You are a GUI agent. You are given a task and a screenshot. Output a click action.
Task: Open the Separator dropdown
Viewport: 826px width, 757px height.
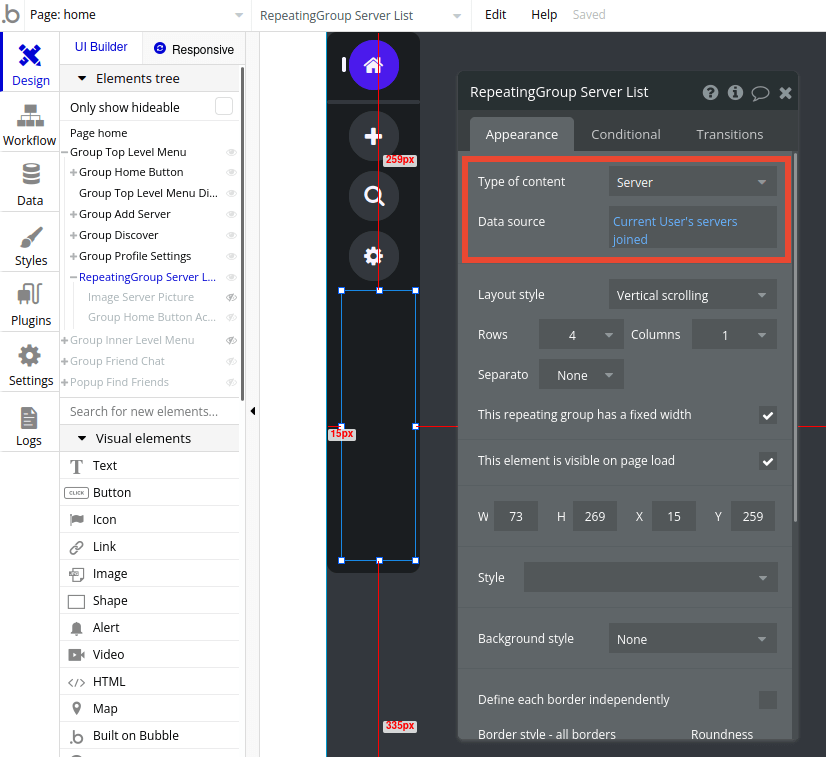click(x=581, y=374)
